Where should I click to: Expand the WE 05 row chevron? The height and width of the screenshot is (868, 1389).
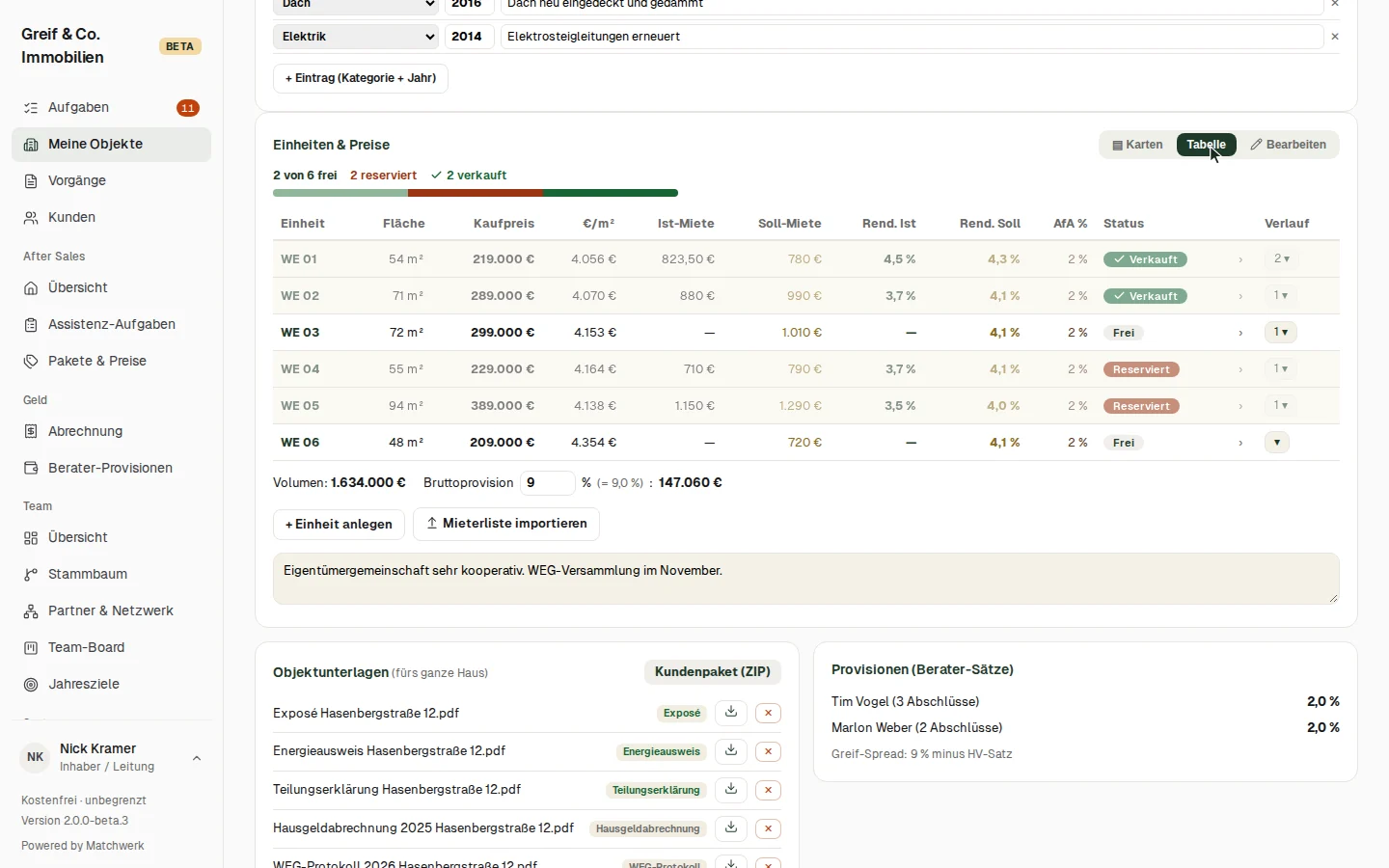[x=1240, y=406]
